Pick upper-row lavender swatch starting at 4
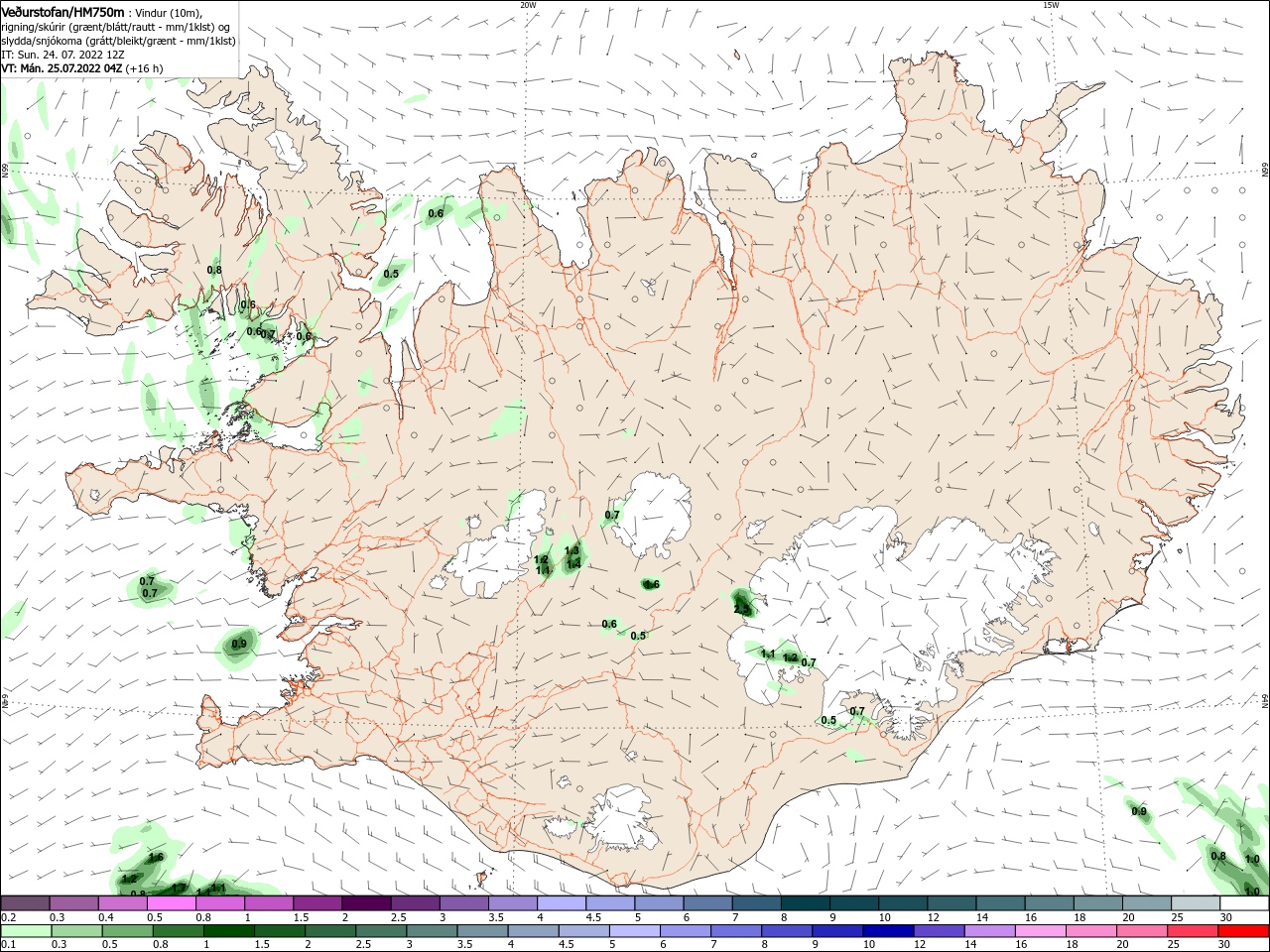Viewport: 1270px width, 952px height. point(563,903)
